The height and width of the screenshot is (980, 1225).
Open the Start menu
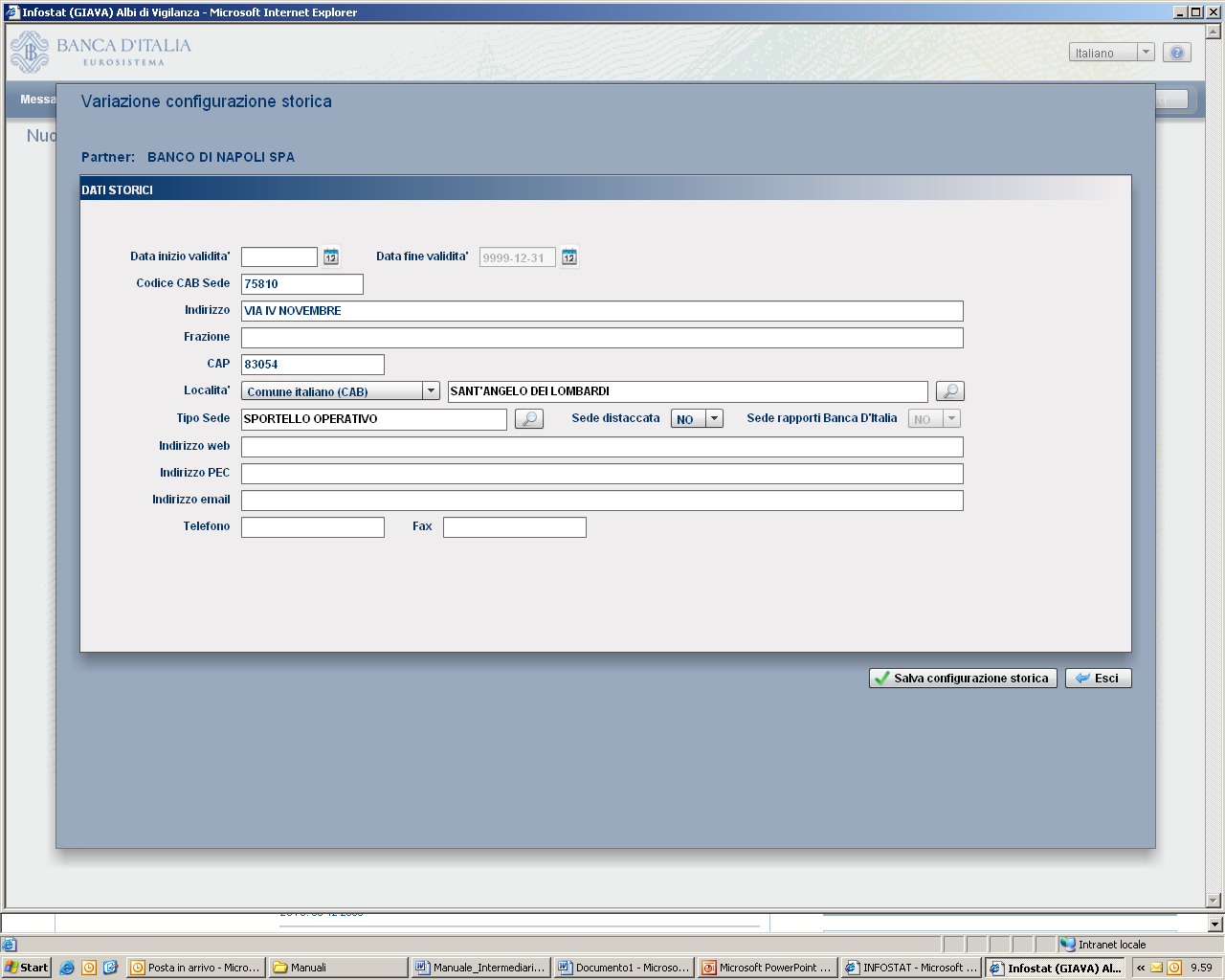click(x=27, y=968)
